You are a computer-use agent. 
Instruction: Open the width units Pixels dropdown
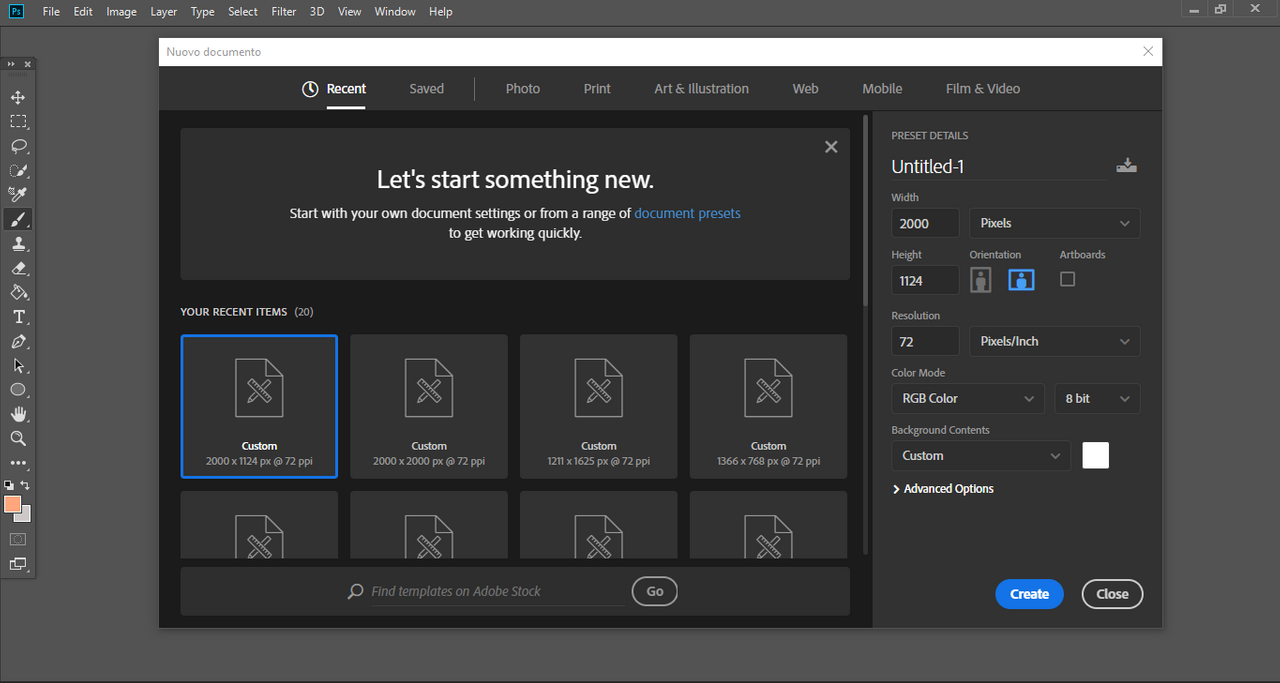[1055, 223]
